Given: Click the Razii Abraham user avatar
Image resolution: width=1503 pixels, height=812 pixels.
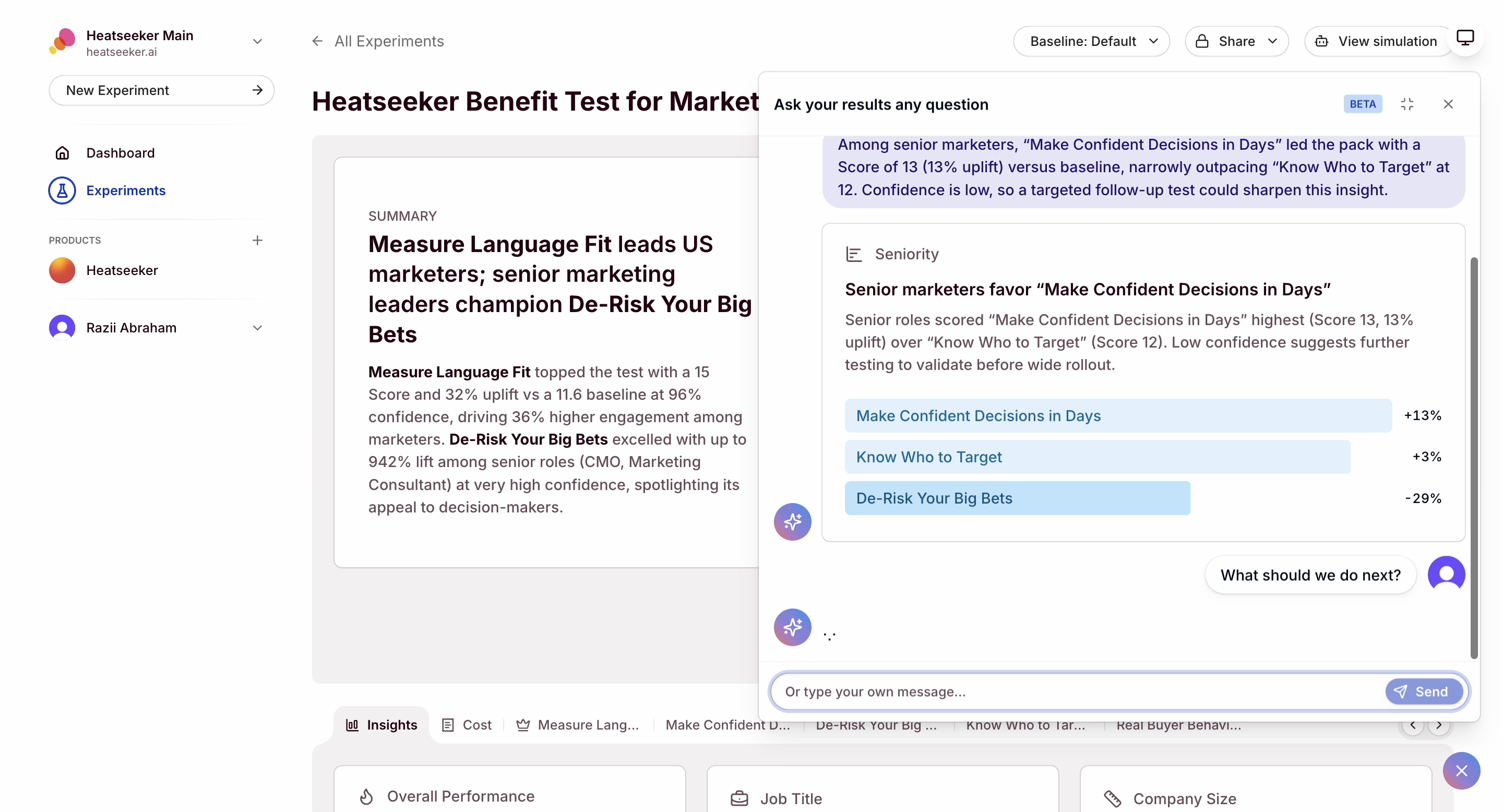Looking at the screenshot, I should [63, 327].
